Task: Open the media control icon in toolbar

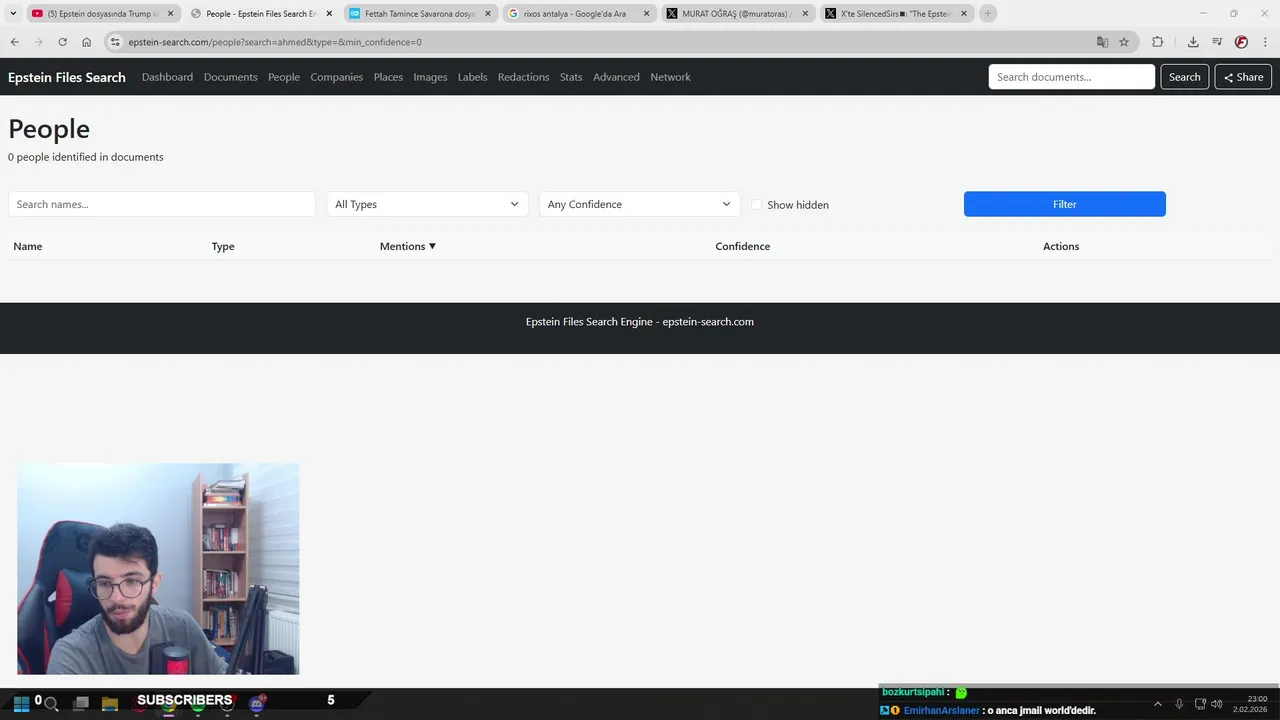Action: (x=1217, y=42)
